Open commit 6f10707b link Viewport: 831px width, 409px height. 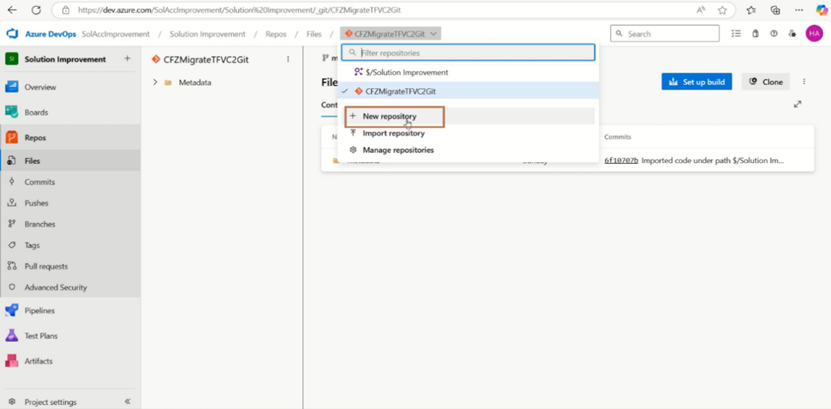click(621, 161)
